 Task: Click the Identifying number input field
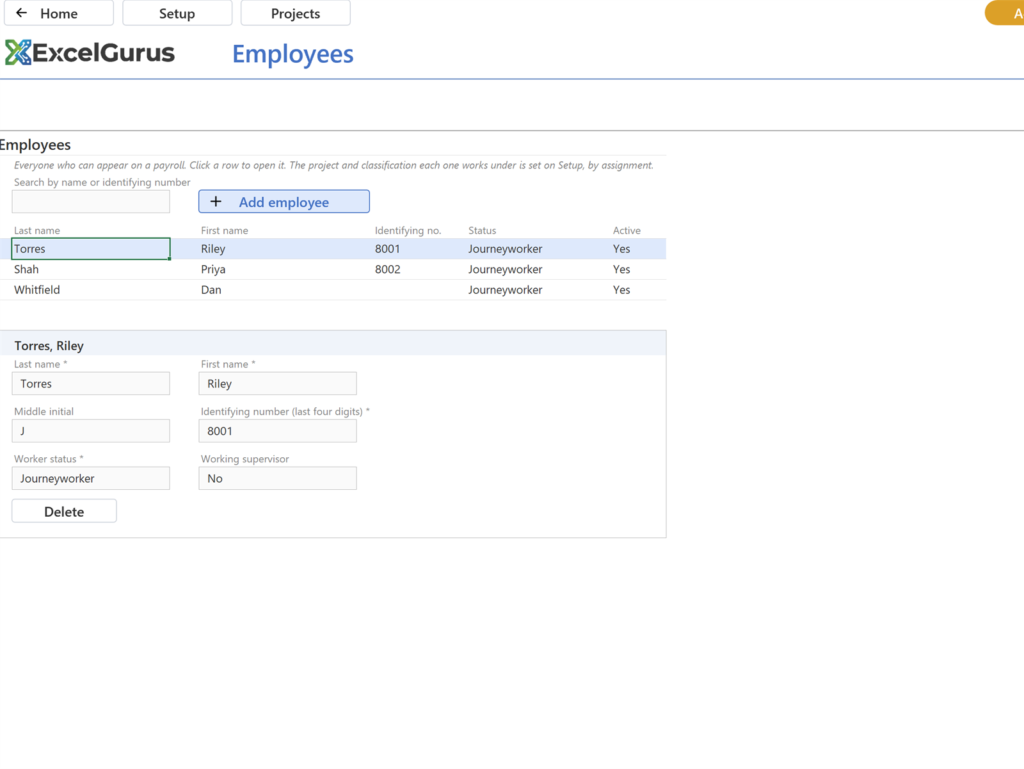coord(278,431)
